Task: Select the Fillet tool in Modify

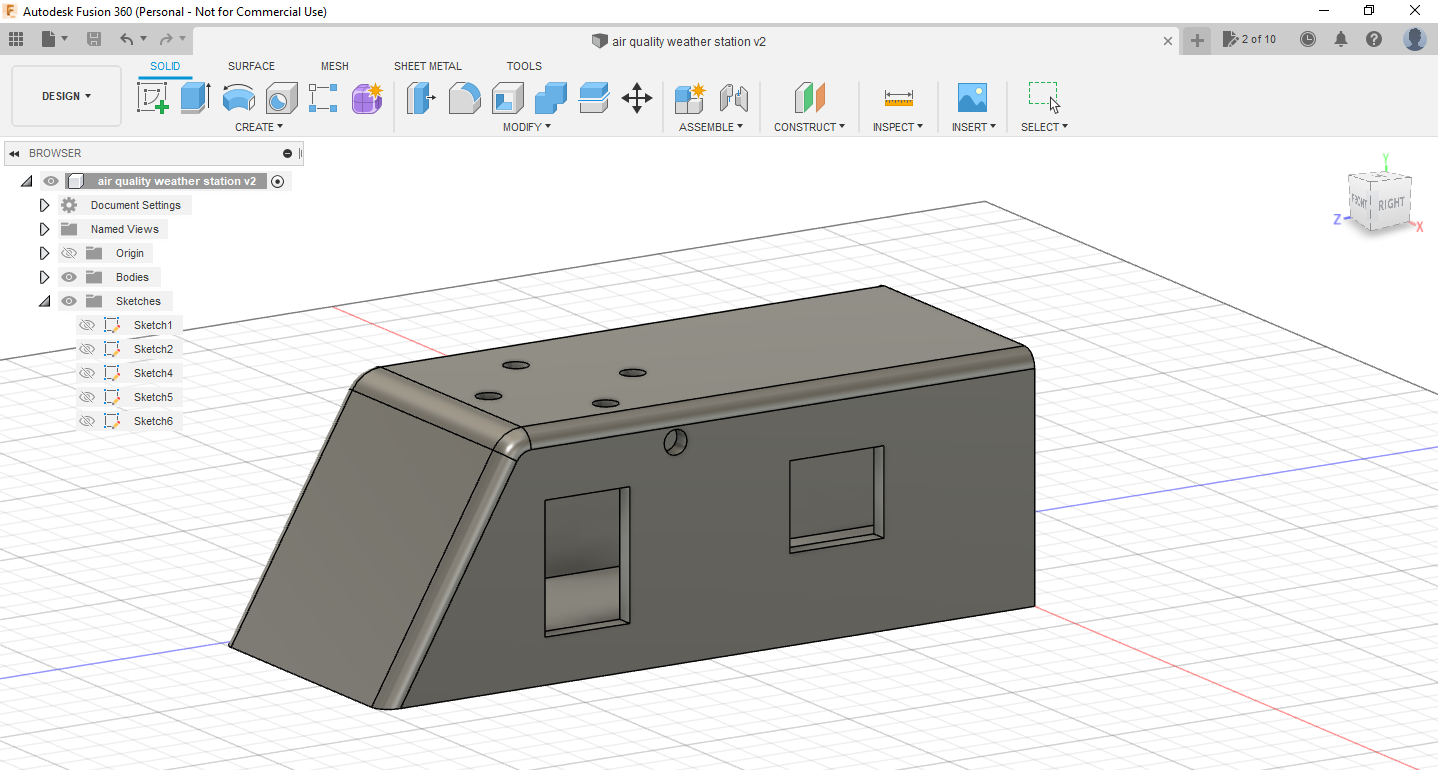Action: coord(464,97)
